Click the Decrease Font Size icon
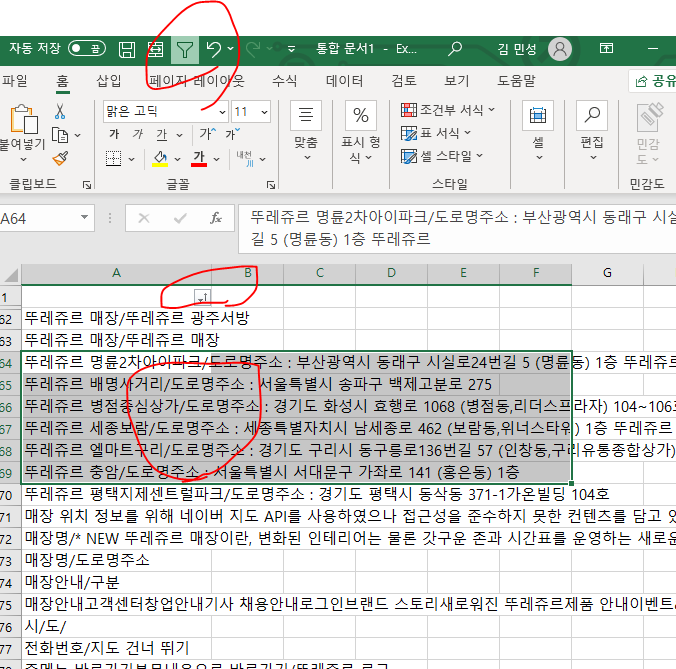Image resolution: width=676 pixels, height=669 pixels. point(232,134)
